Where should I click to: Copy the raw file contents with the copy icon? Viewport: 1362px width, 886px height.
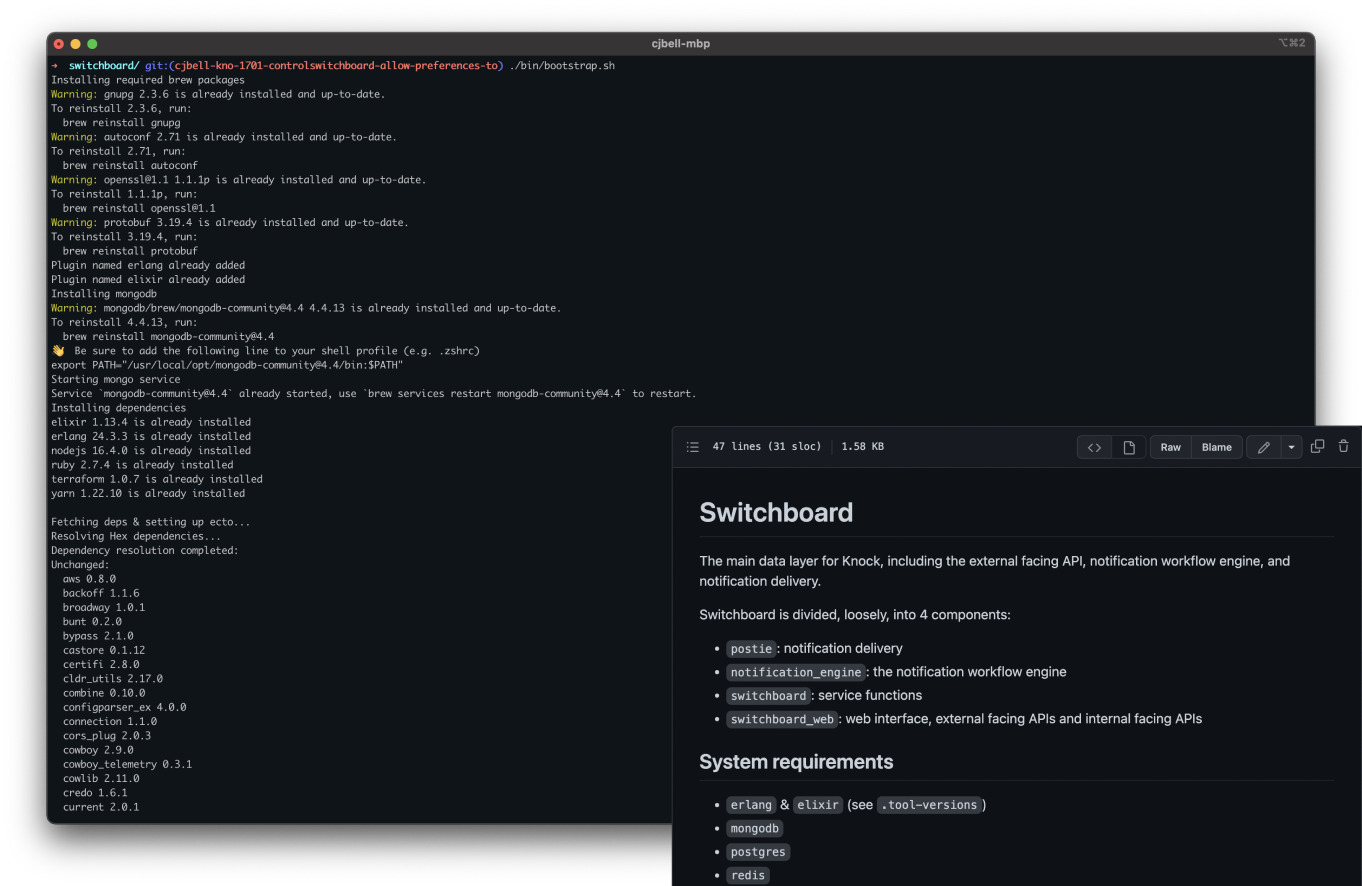point(1317,446)
